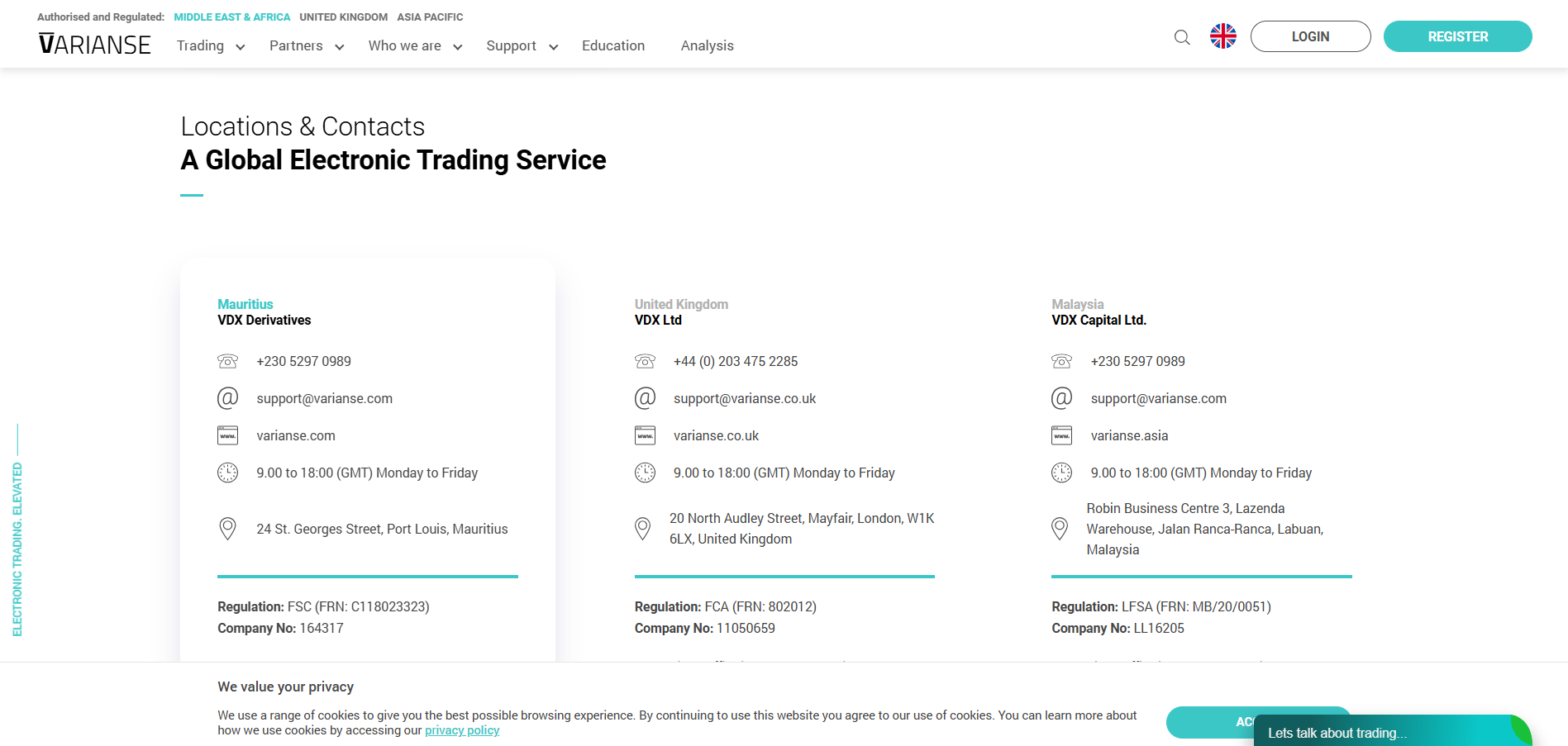This screenshot has height=746, width=1568.
Task: Click varianse.asia website text
Action: (1129, 435)
